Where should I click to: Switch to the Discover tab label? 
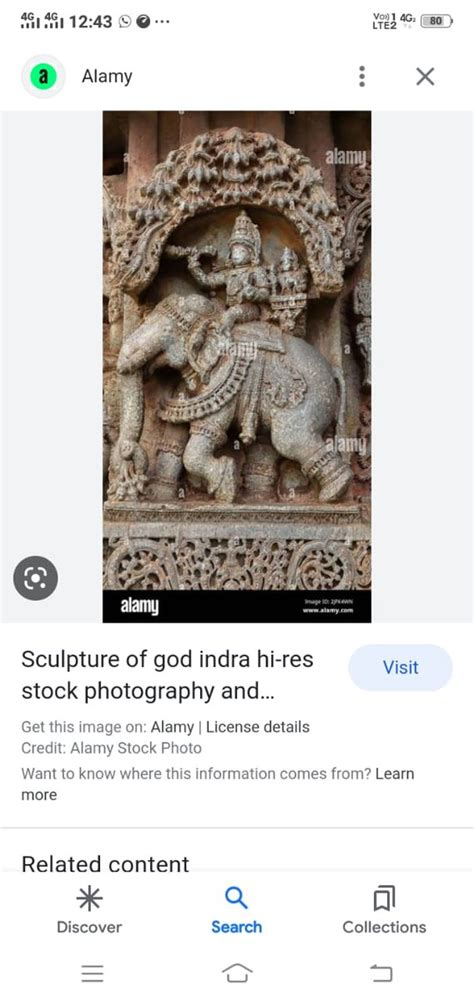tap(89, 927)
